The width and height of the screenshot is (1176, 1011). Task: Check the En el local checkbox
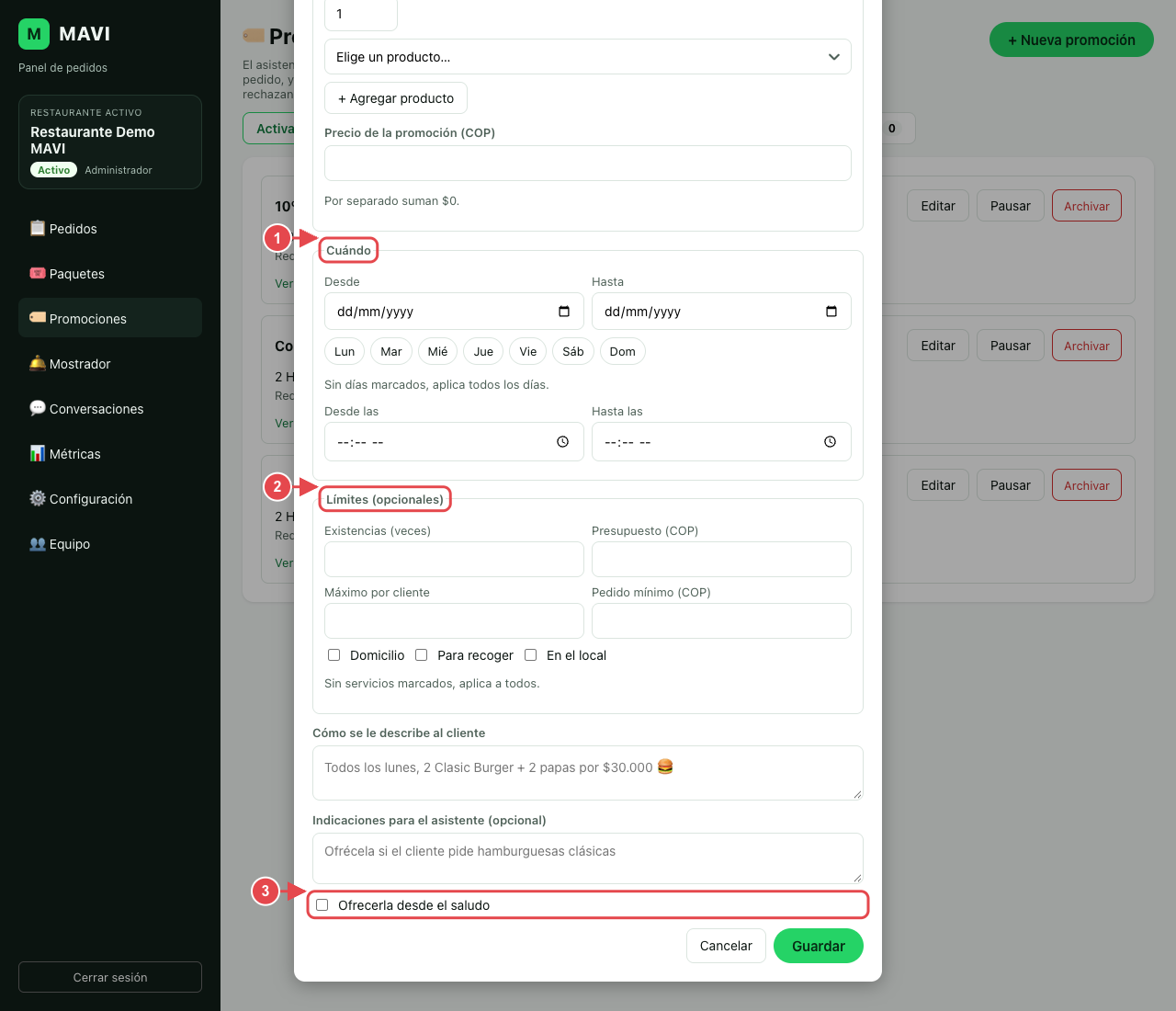click(x=531, y=655)
